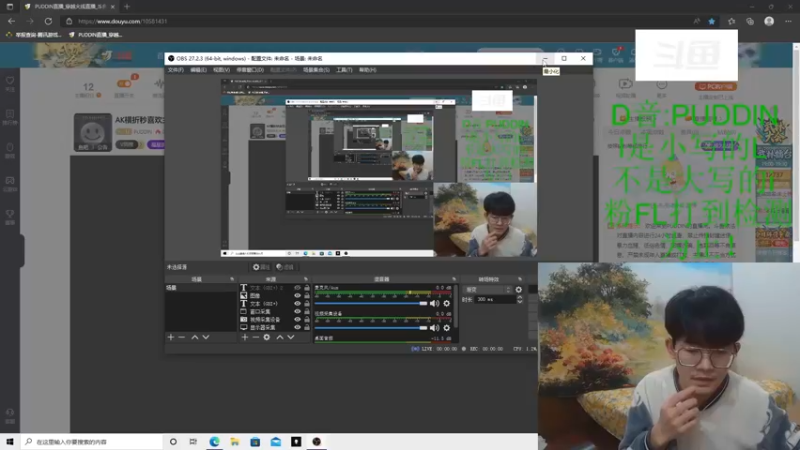
Task: Open the Edge settings and more menu
Action: point(788,21)
